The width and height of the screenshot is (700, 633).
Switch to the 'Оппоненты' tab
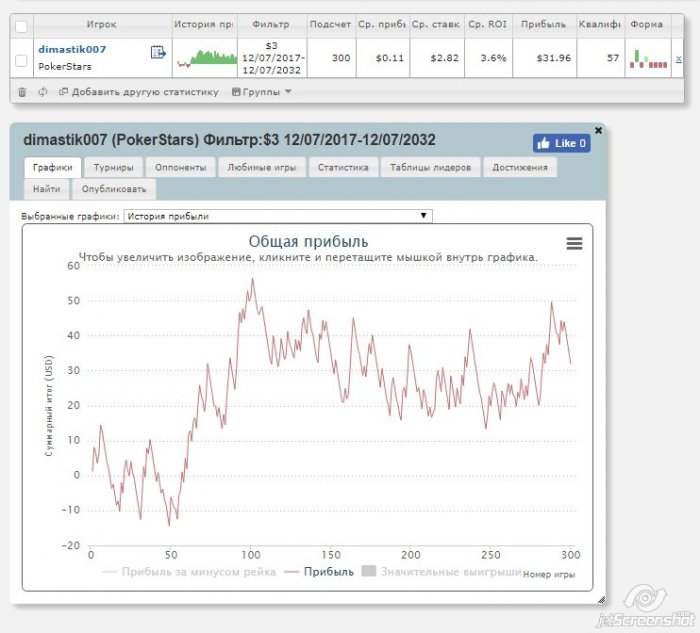click(180, 167)
